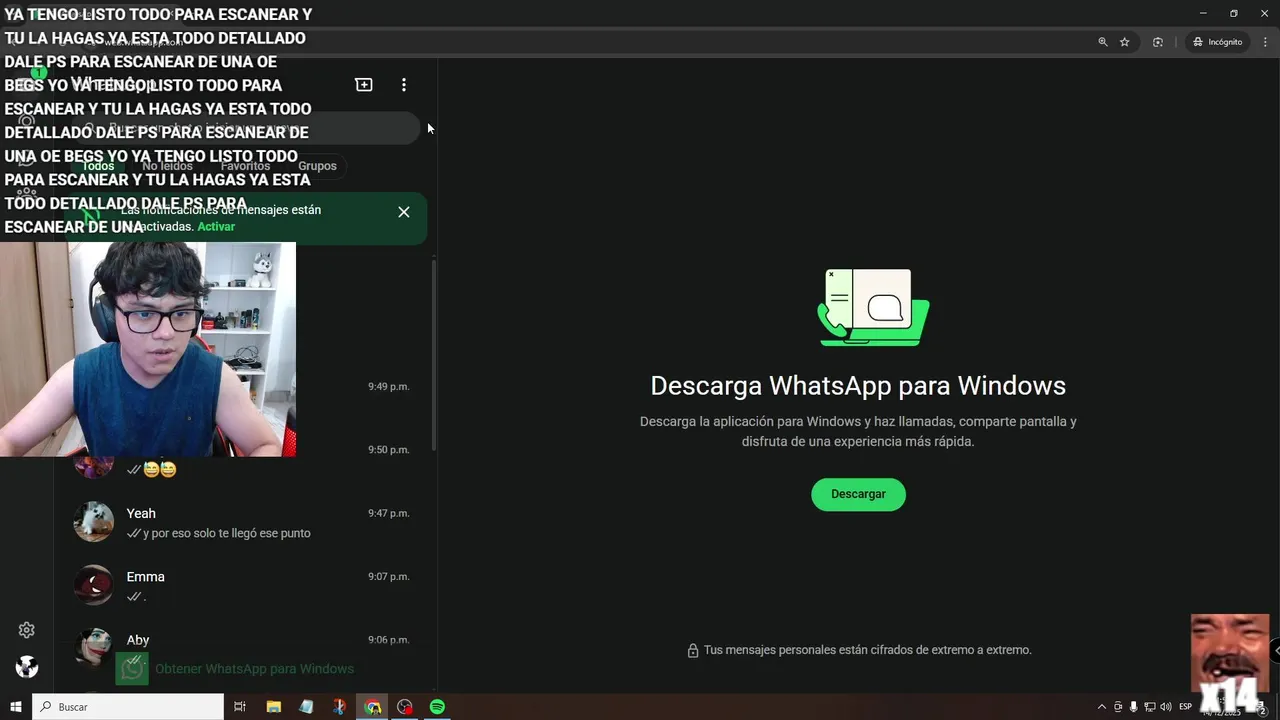Click the 9:07 p.m. timestamp on Emma's chat

pos(388,577)
